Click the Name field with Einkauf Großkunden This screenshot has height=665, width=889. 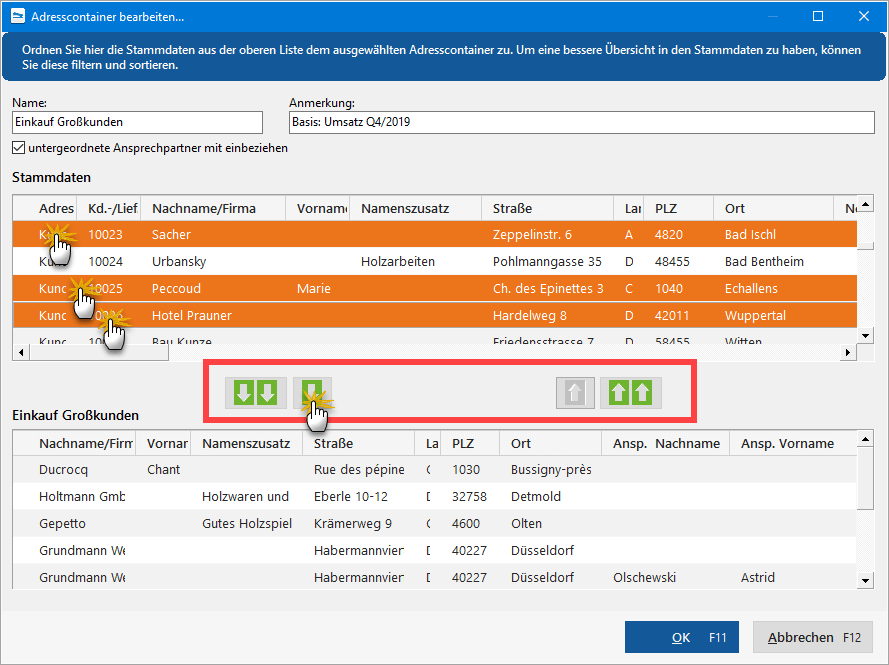pos(137,122)
